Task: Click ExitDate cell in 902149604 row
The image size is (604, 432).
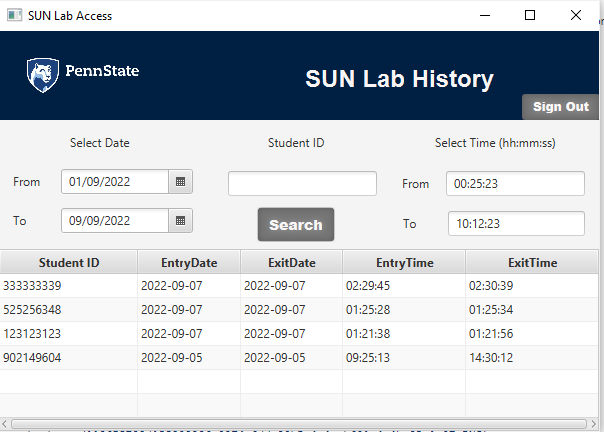Action: (292, 358)
